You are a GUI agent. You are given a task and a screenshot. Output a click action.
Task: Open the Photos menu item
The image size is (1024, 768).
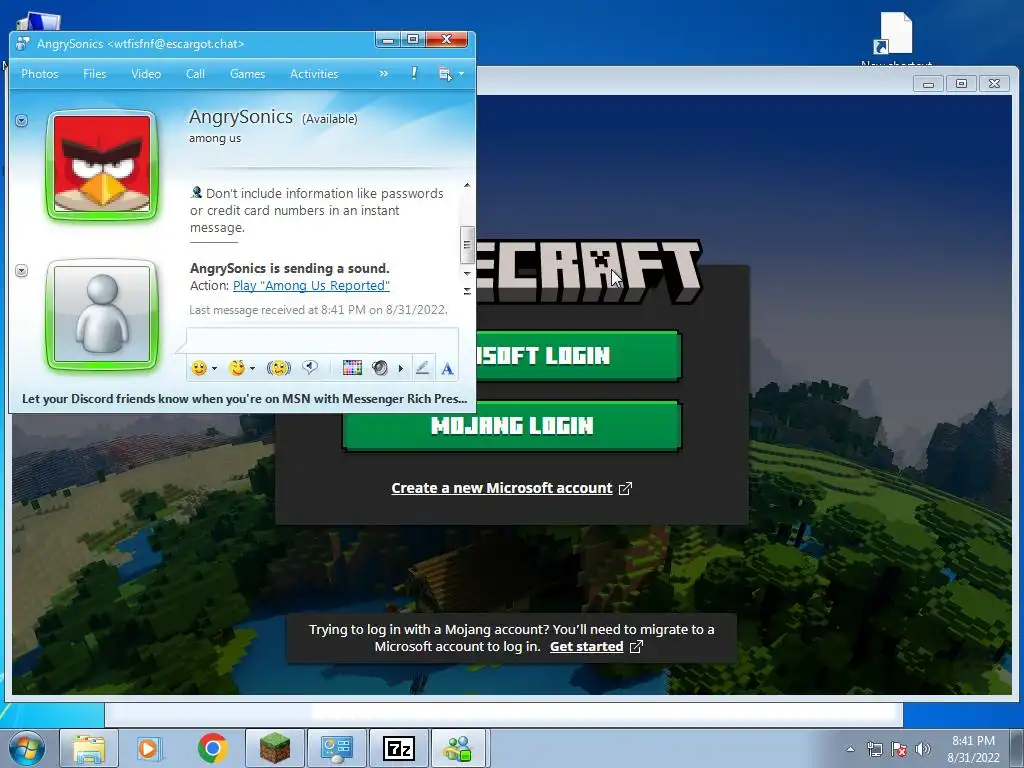click(40, 74)
